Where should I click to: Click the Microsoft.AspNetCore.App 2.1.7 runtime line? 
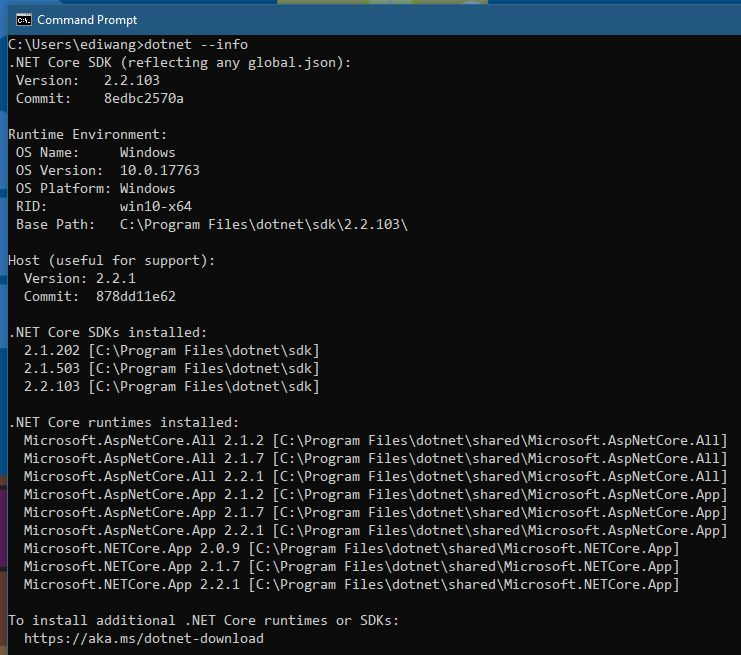[375, 512]
